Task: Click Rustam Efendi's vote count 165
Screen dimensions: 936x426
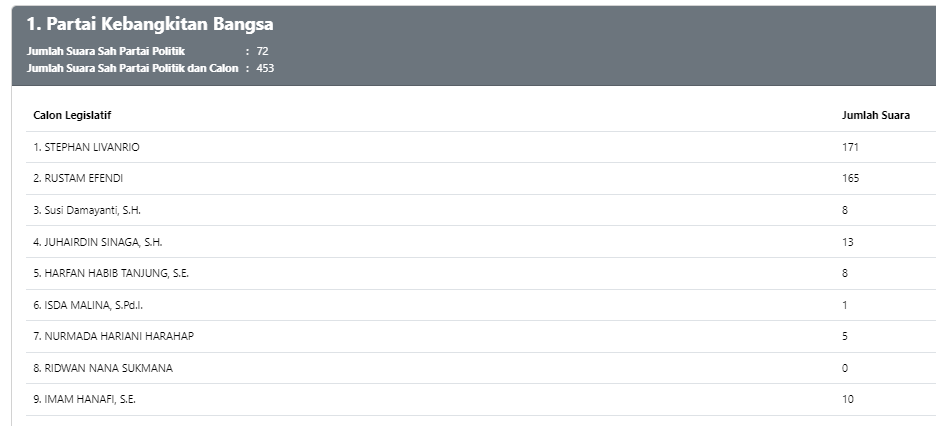Action: coord(850,178)
